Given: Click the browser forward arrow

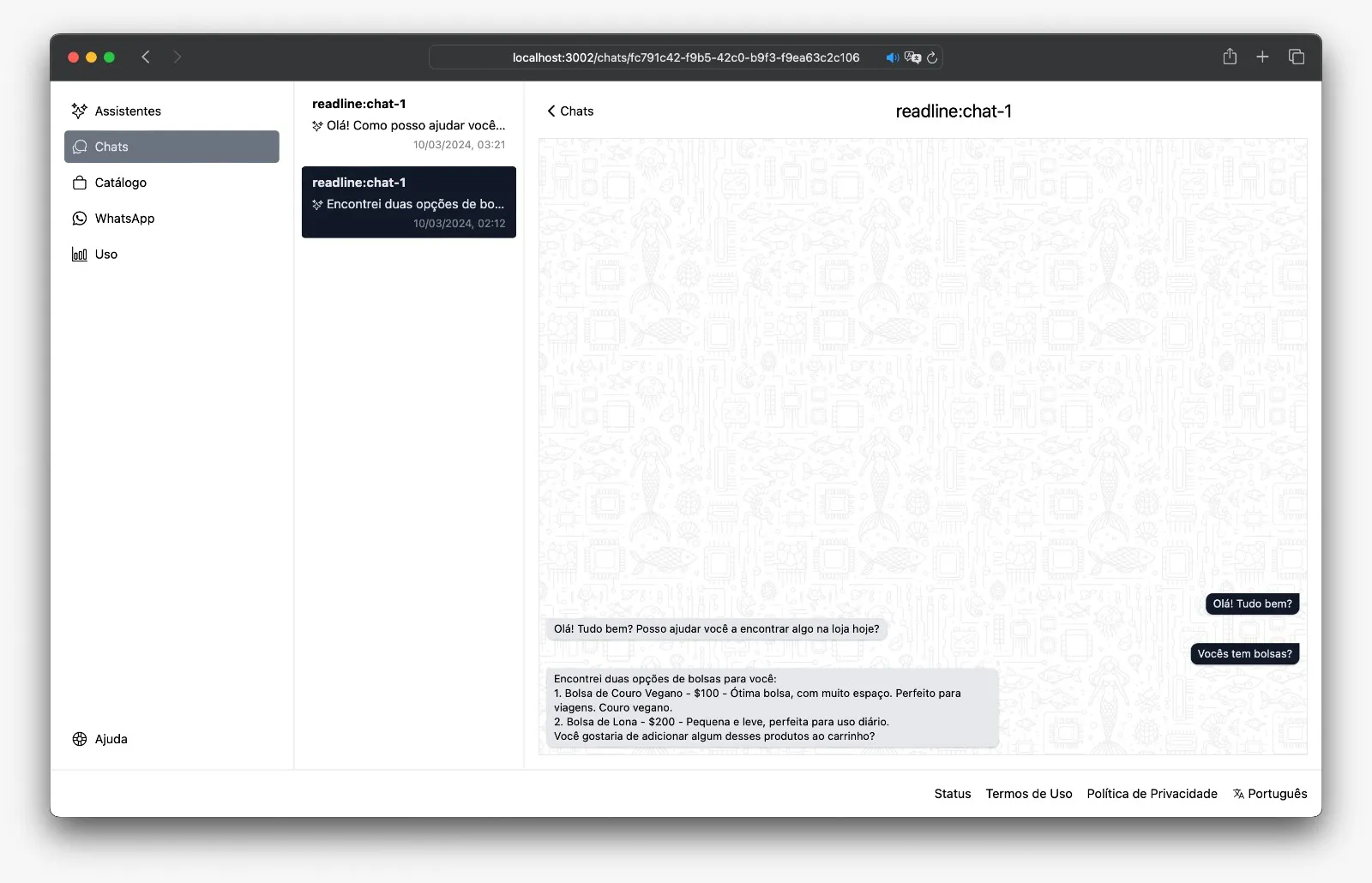Looking at the screenshot, I should click(x=178, y=57).
